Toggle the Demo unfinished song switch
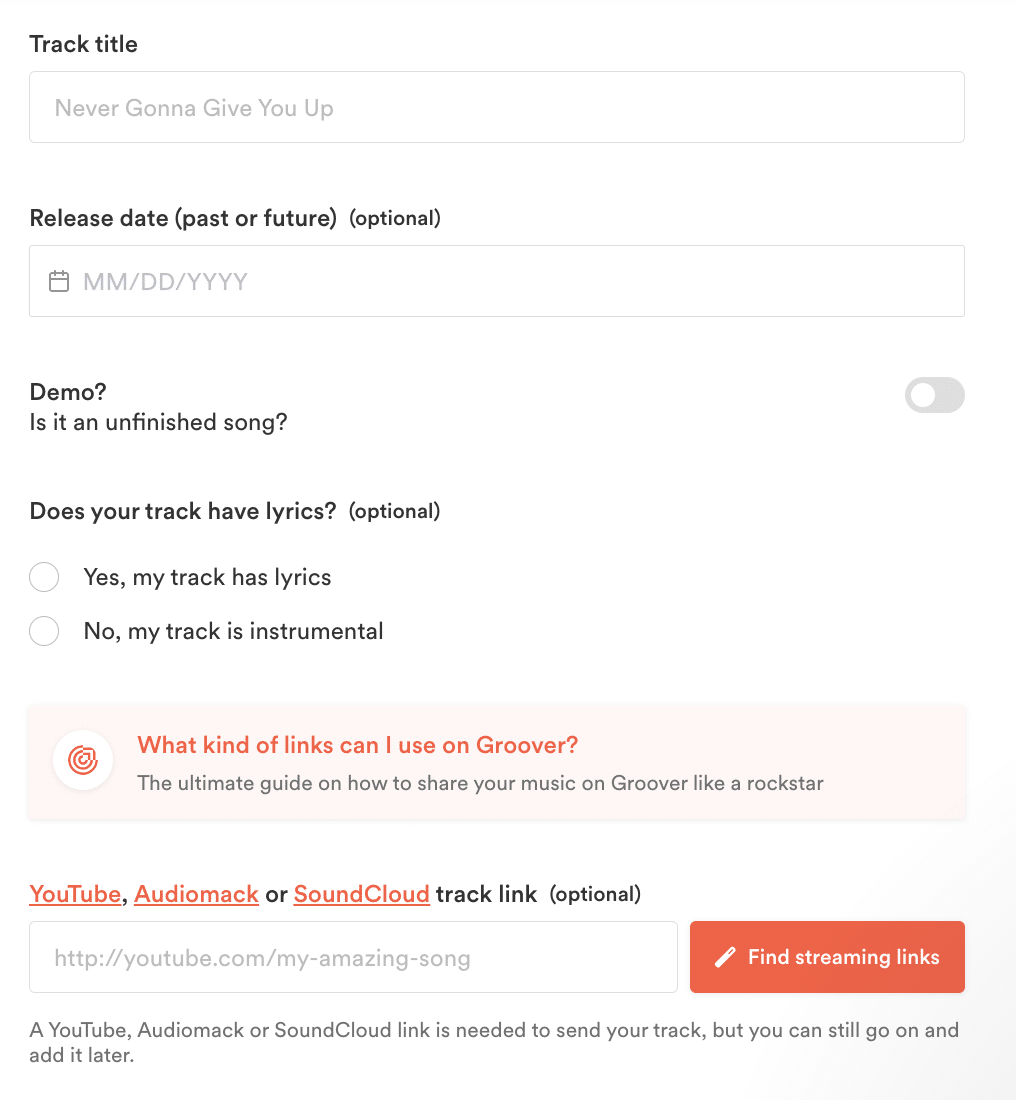This screenshot has height=1100, width=1016. 935,395
